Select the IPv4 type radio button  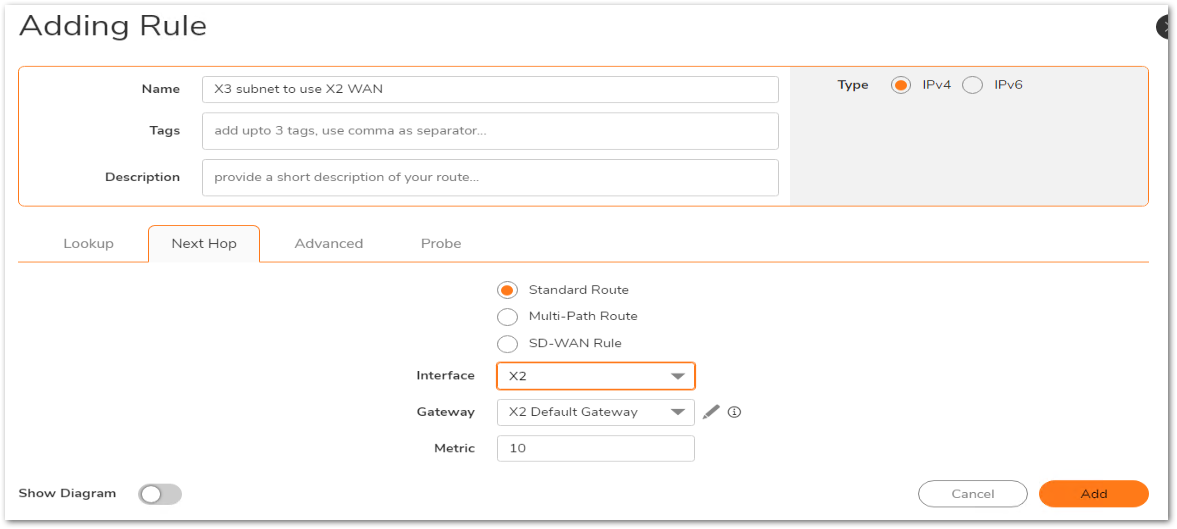click(901, 85)
